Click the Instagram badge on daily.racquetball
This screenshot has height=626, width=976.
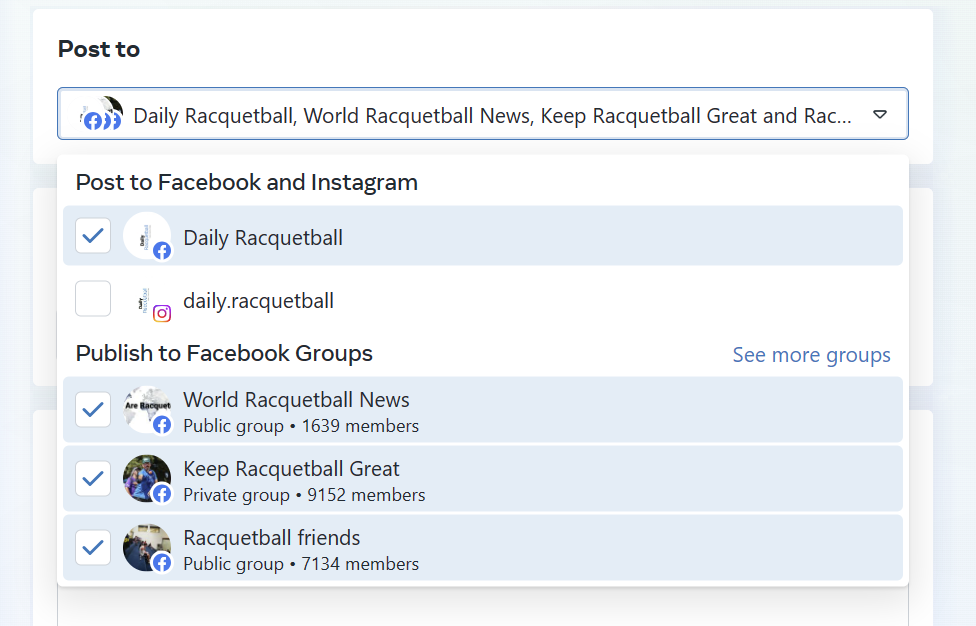[x=162, y=313]
